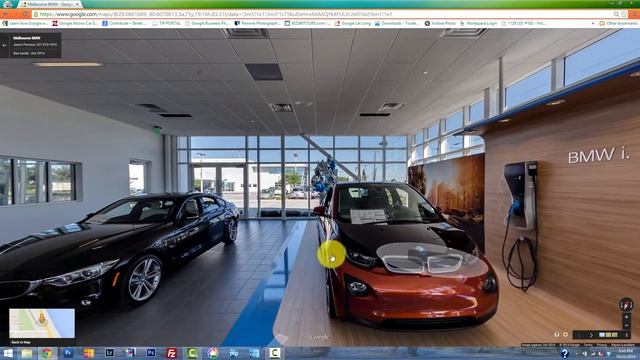Click the Street View compass control
Screen dimensions: 640x360
click(x=626, y=304)
